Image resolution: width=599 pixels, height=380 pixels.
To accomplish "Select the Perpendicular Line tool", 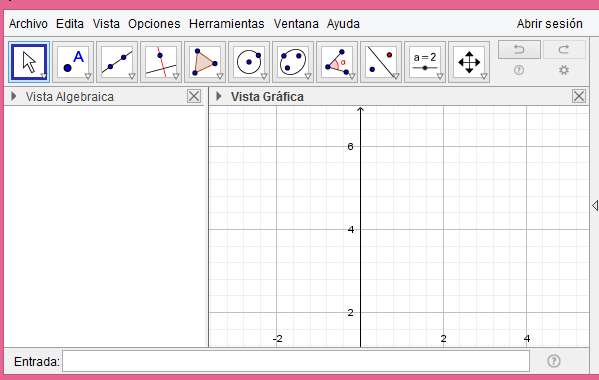I will 161,62.
